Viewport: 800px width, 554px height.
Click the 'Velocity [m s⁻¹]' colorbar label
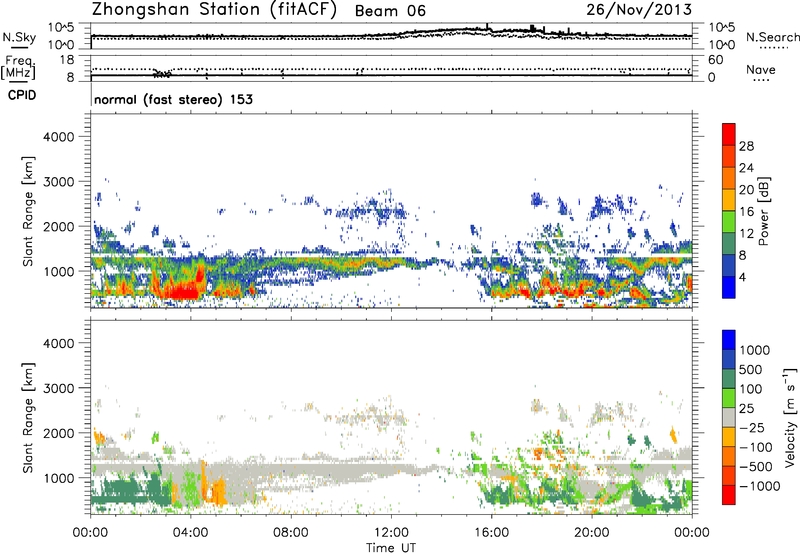coord(790,417)
